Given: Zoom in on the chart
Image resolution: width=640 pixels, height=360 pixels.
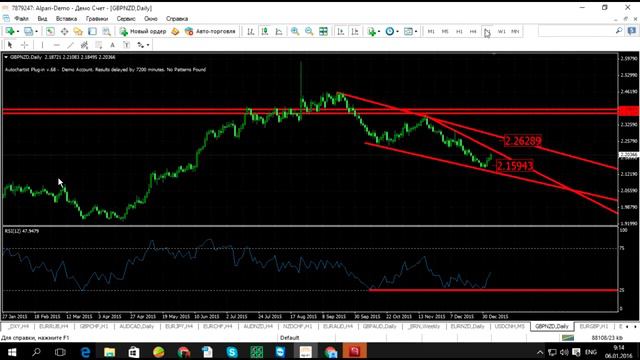Looking at the screenshot, I should [x=295, y=31].
